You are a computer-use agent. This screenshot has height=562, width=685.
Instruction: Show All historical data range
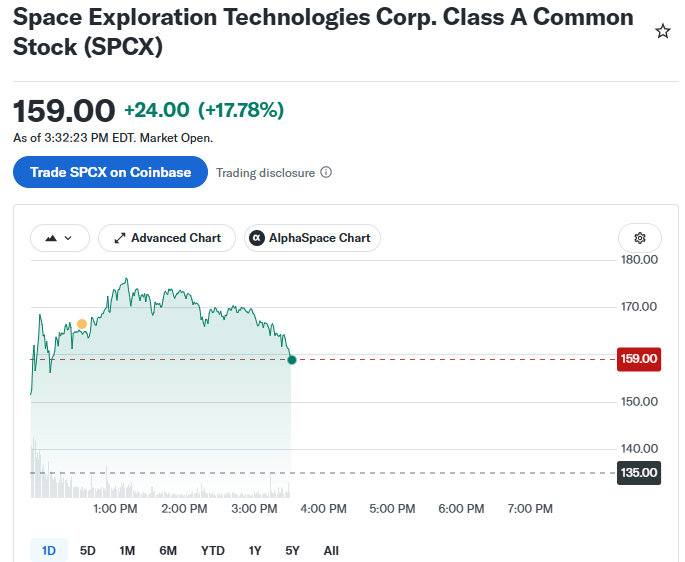[x=331, y=550]
